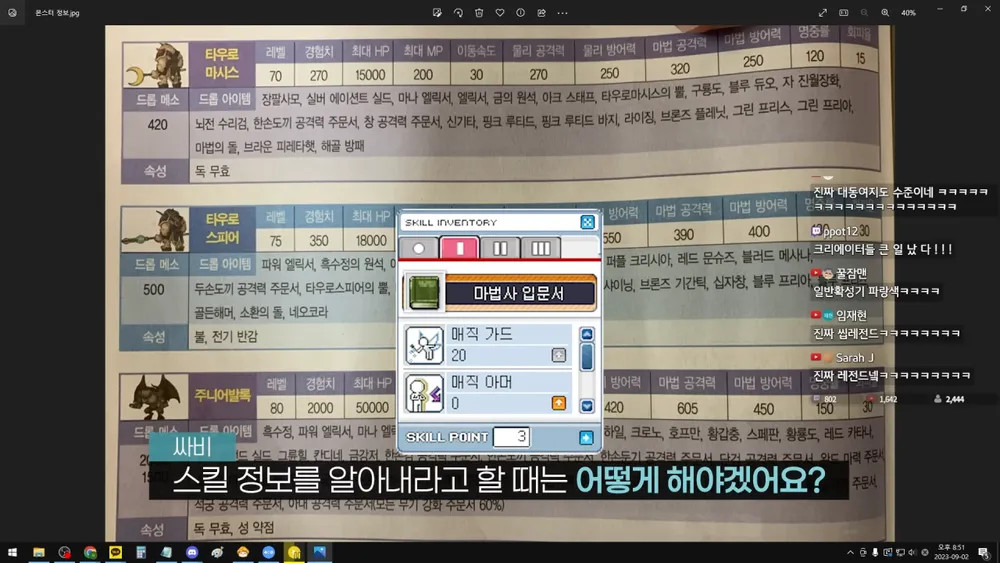Viewport: 1000px width, 563px height.
Task: Enter fullscreen with the diagonal arrows icon
Action: pyautogui.click(x=823, y=13)
